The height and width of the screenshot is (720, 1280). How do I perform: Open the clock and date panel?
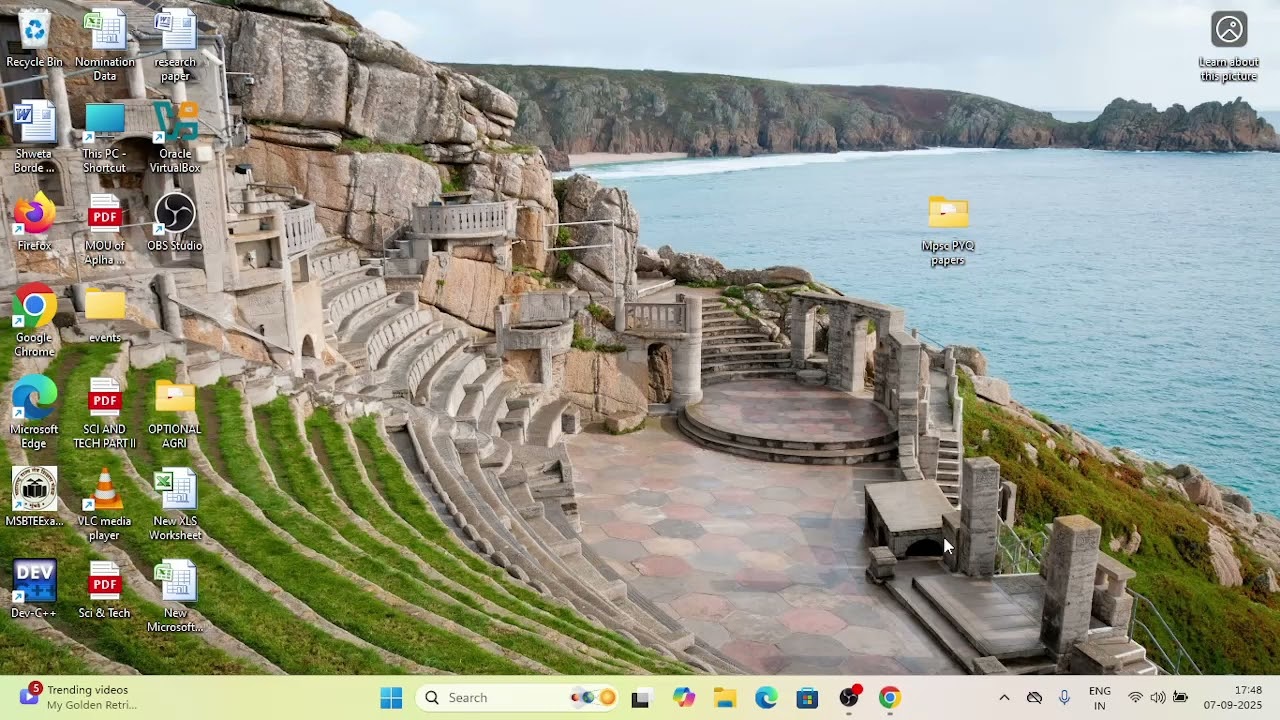coord(1234,698)
